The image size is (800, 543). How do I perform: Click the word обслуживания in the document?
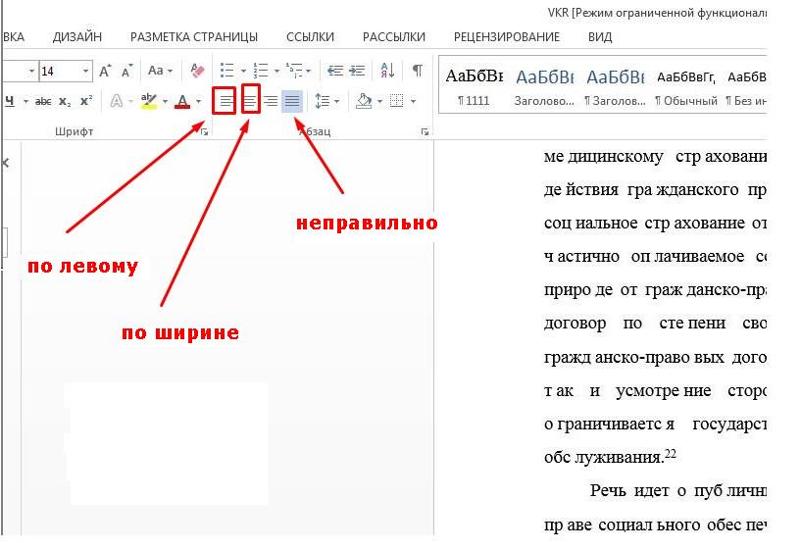coord(603,458)
